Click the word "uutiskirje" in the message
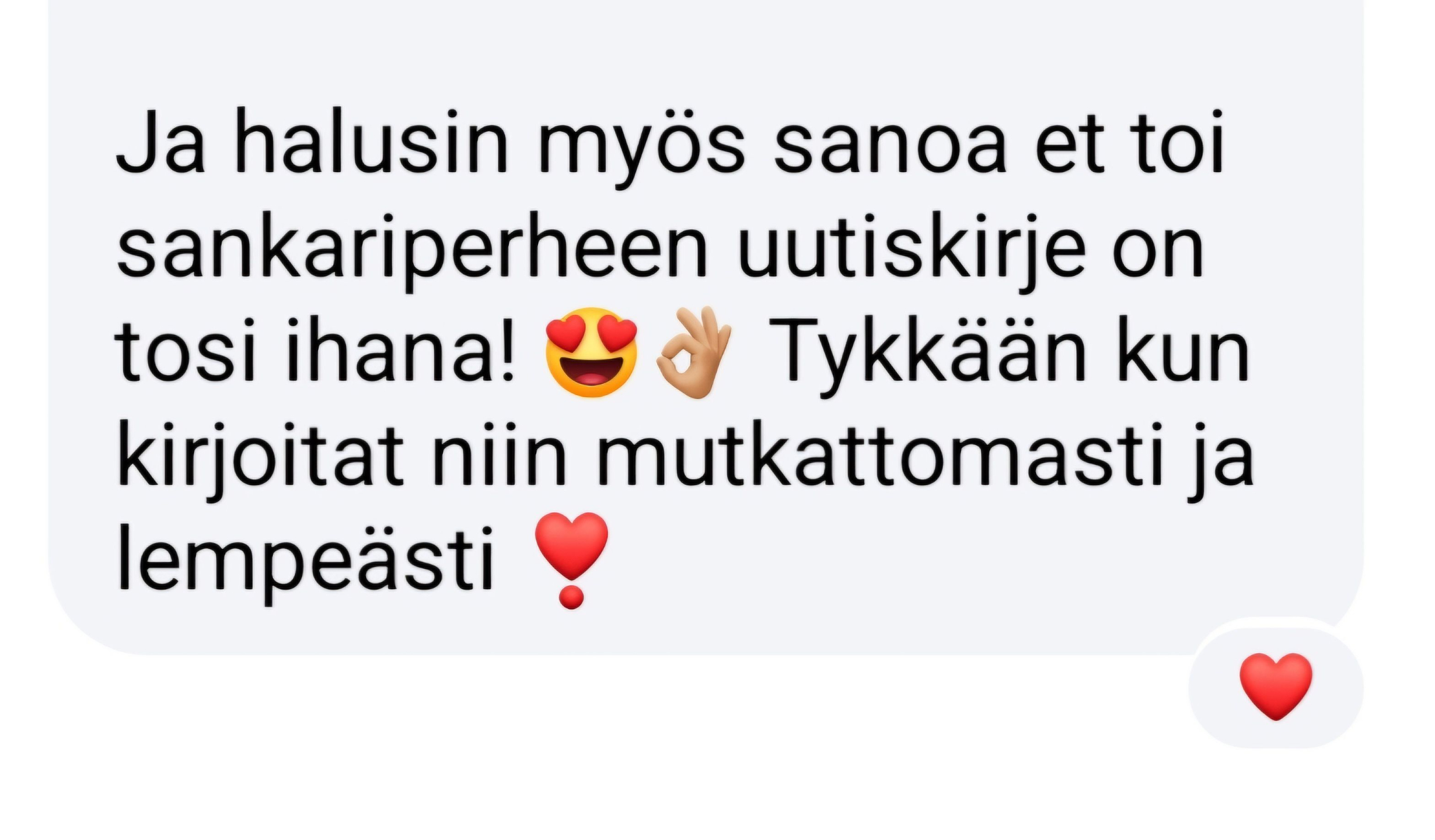 [x=912, y=254]
